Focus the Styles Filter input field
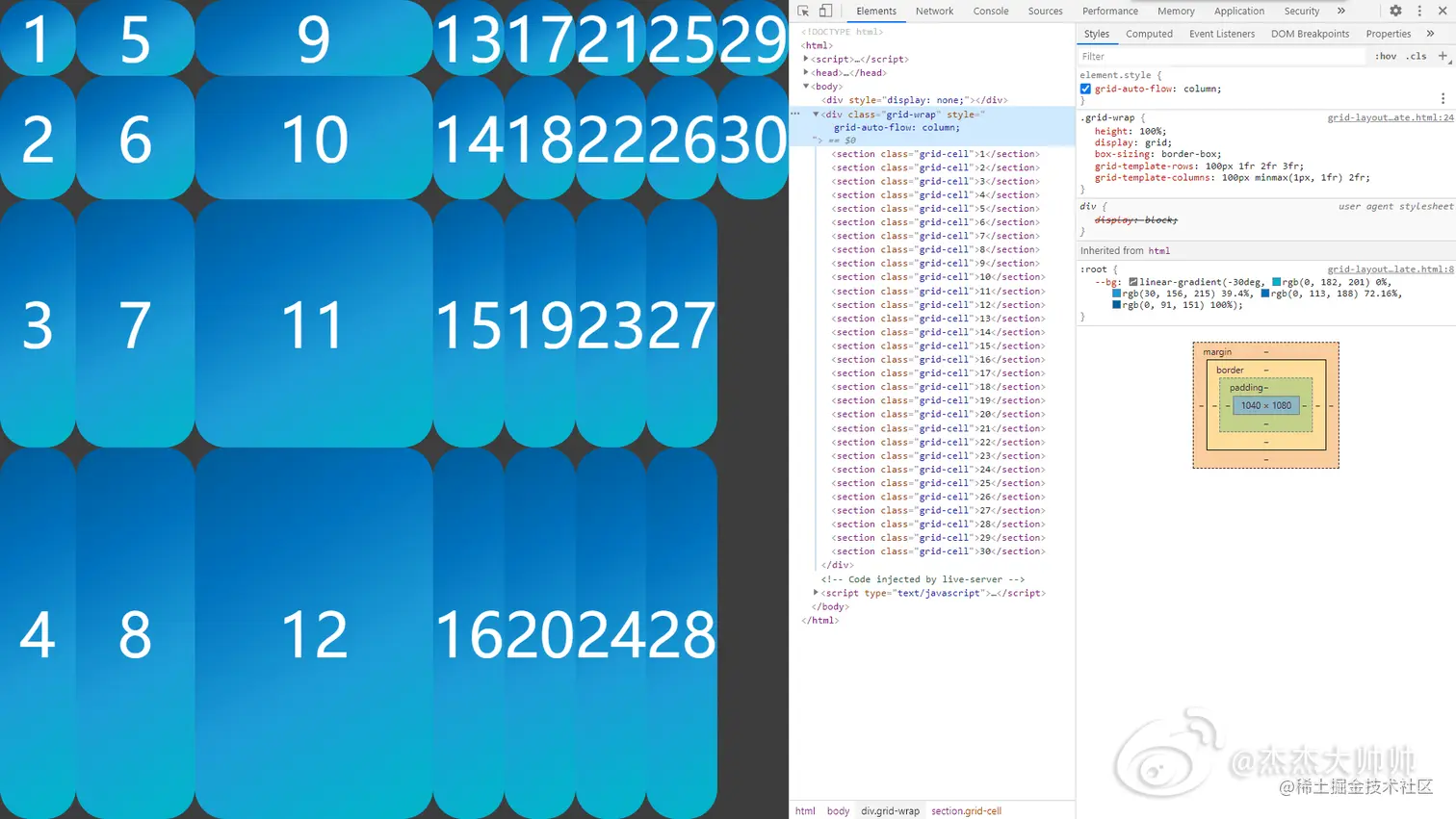The width and height of the screenshot is (1456, 819). click(x=1221, y=56)
